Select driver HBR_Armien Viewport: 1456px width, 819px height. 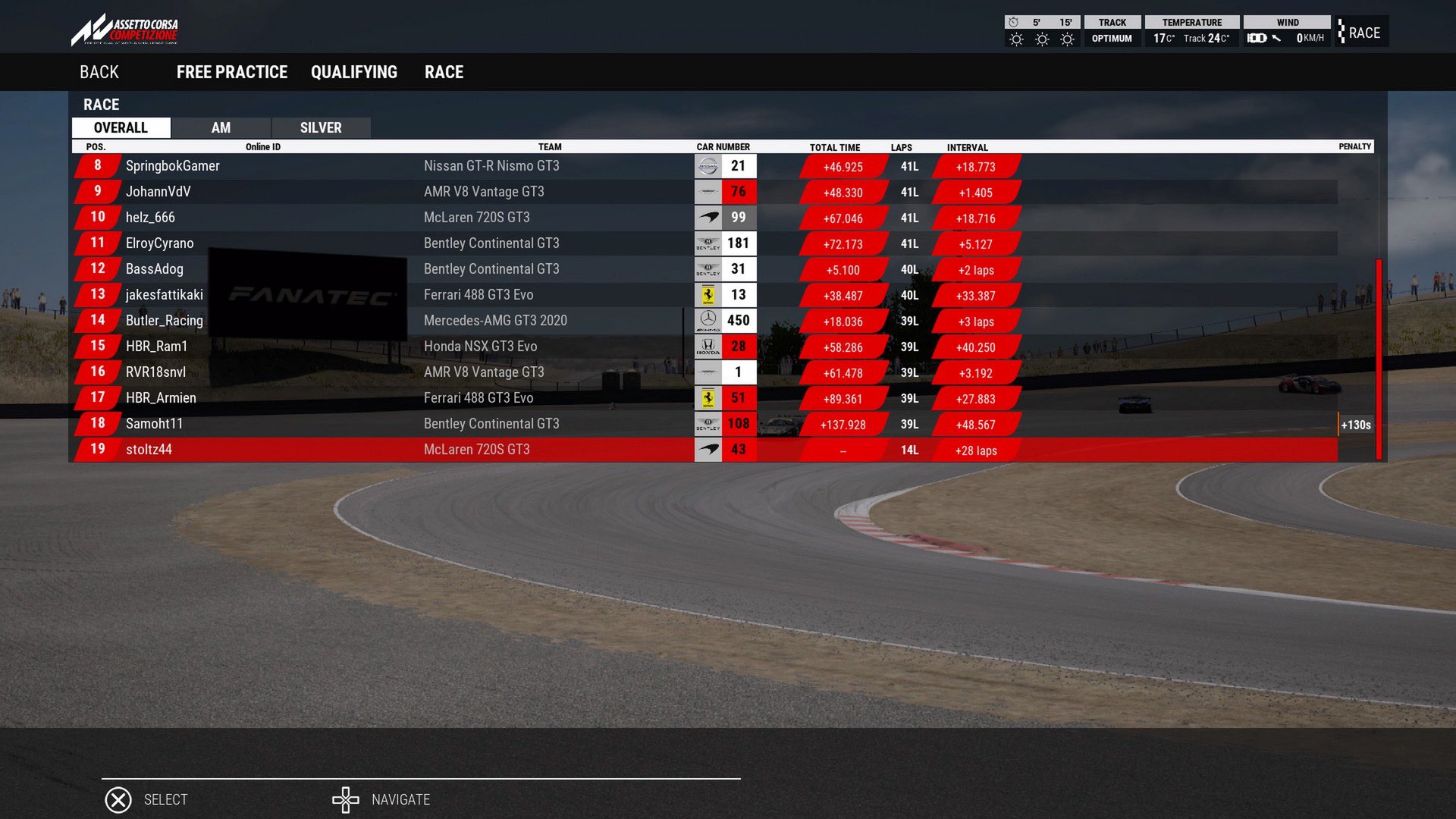pyautogui.click(x=705, y=398)
